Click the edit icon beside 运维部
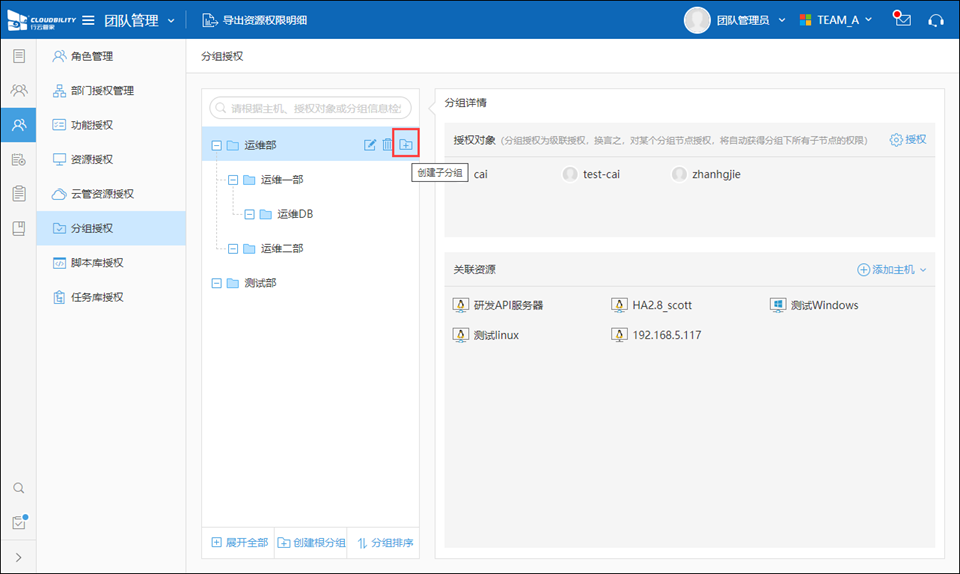The height and width of the screenshot is (574, 960). pyautogui.click(x=370, y=145)
